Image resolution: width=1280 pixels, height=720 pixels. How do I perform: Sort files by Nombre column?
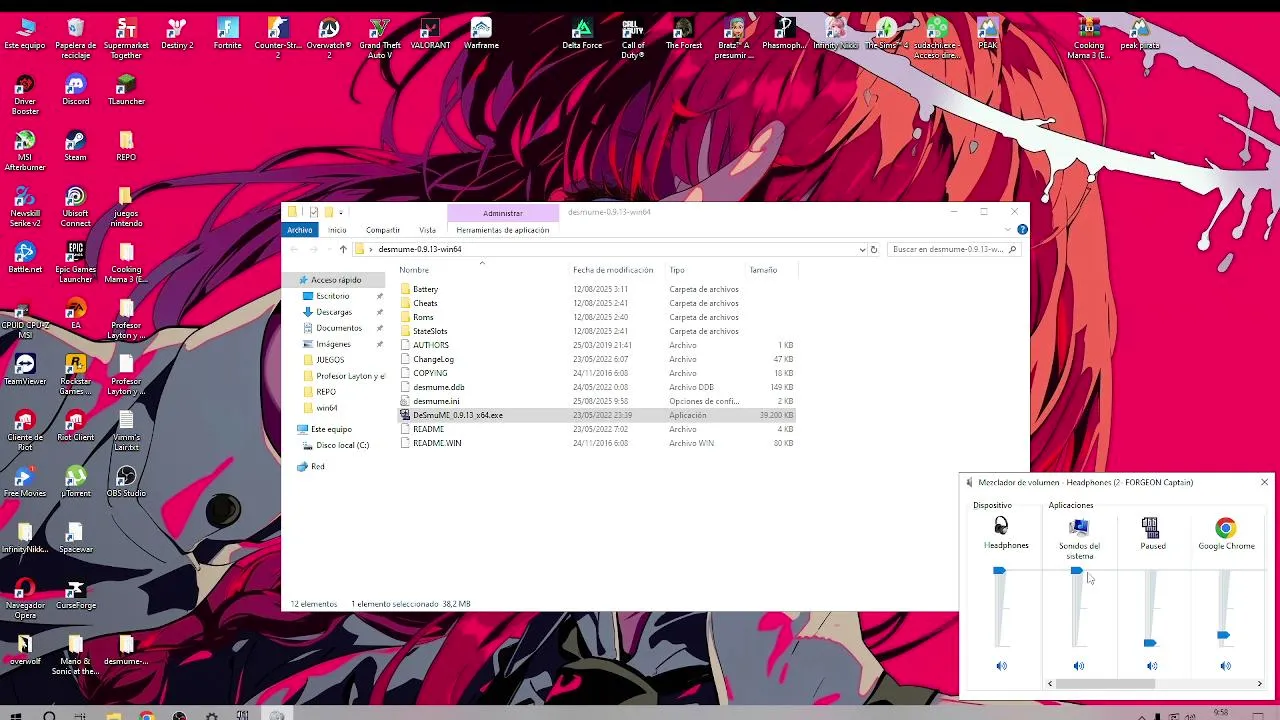[414, 270]
